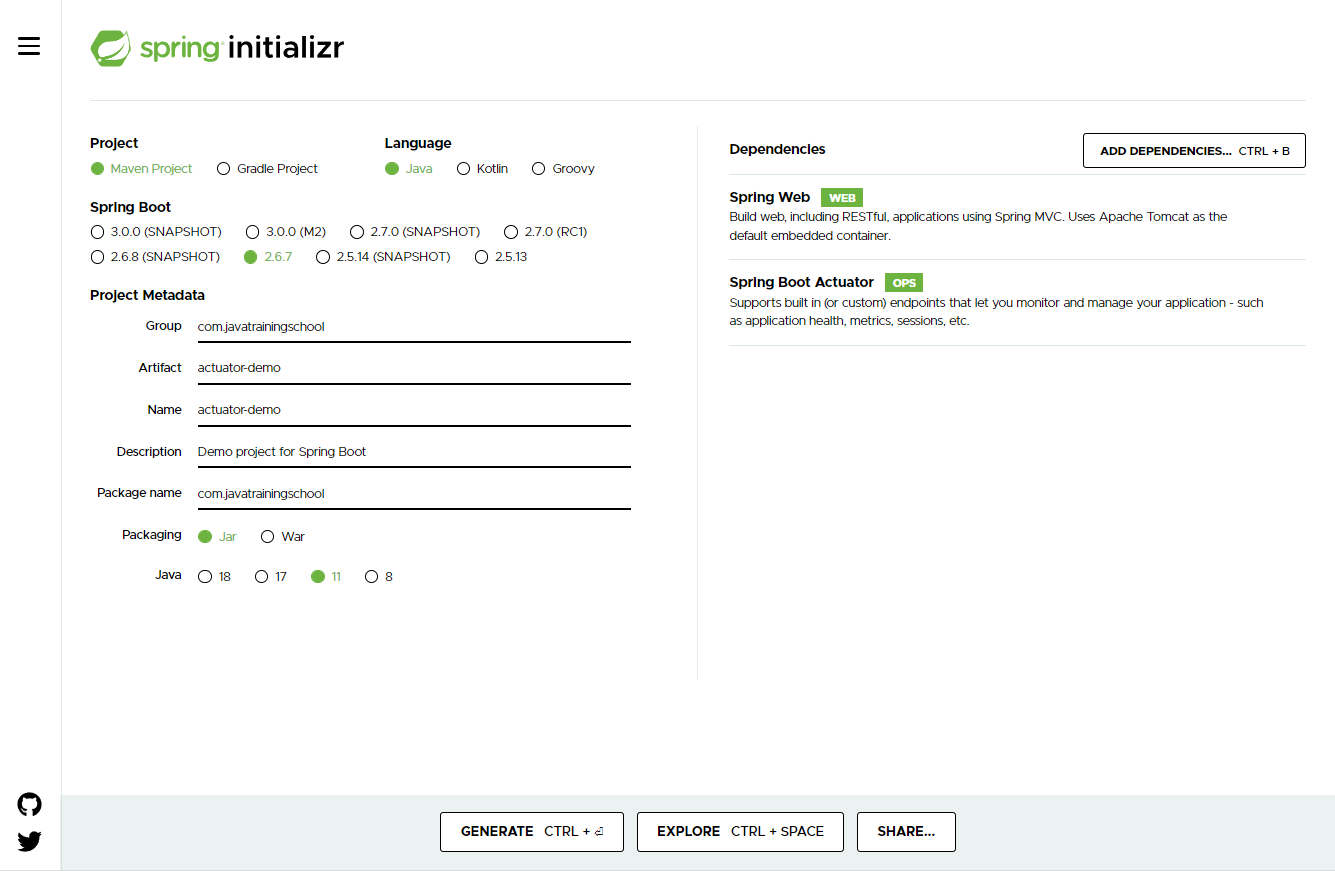The image size is (1335, 871).
Task: Select Spring Boot 3.0.0 (M2)
Action: (285, 232)
